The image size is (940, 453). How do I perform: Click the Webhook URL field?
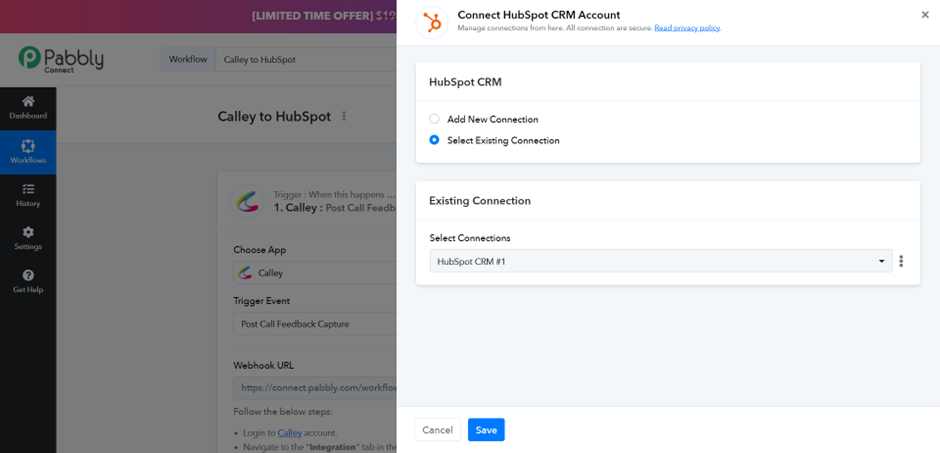pyautogui.click(x=315, y=388)
